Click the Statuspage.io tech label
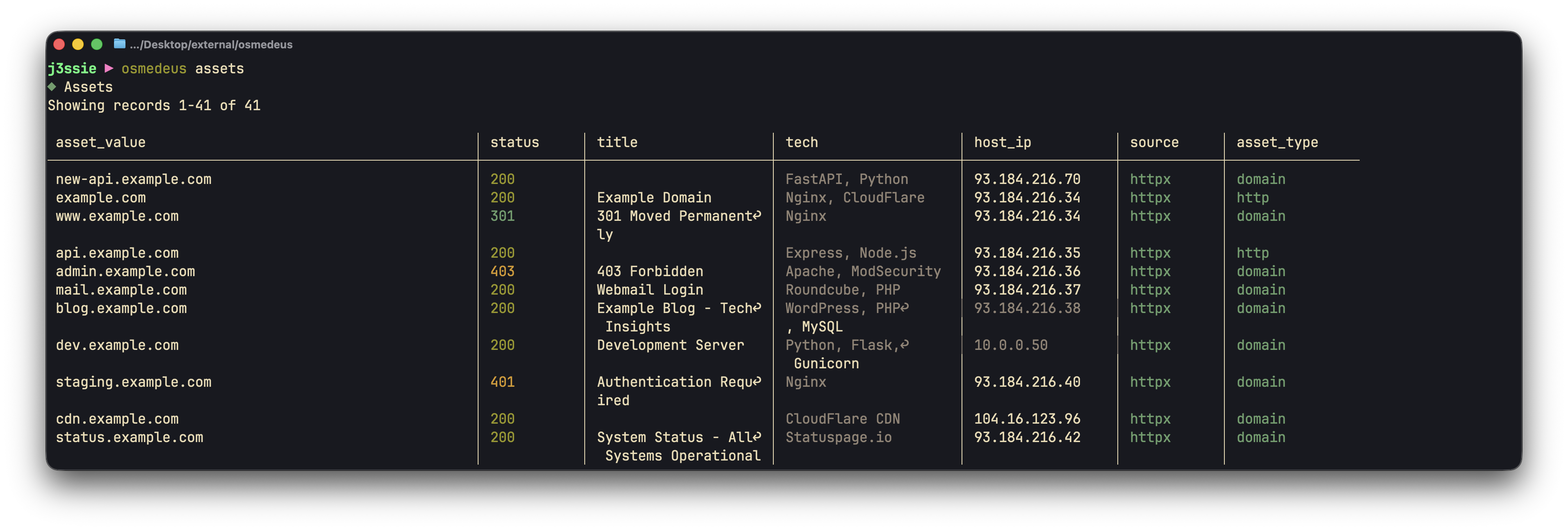This screenshot has height=531, width=1568. (838, 437)
